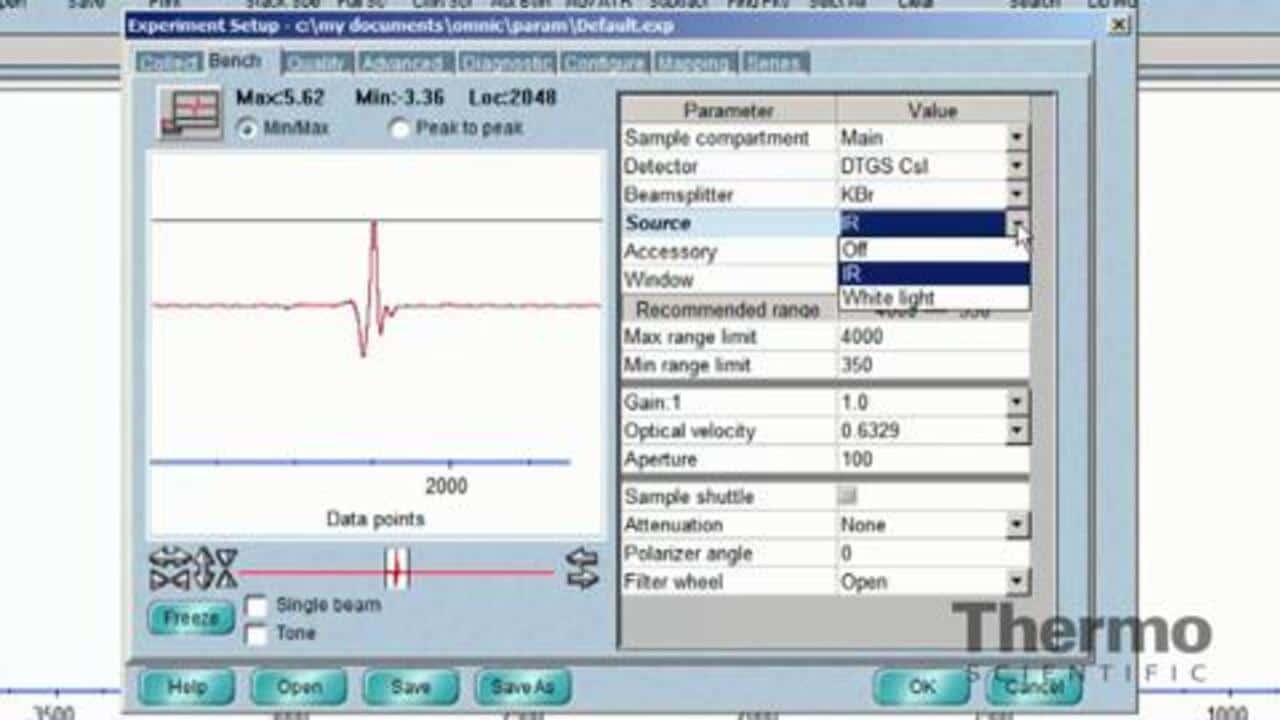1280x720 pixels.
Task: Toggle the Sample shuttle checkbox
Action: [x=848, y=496]
